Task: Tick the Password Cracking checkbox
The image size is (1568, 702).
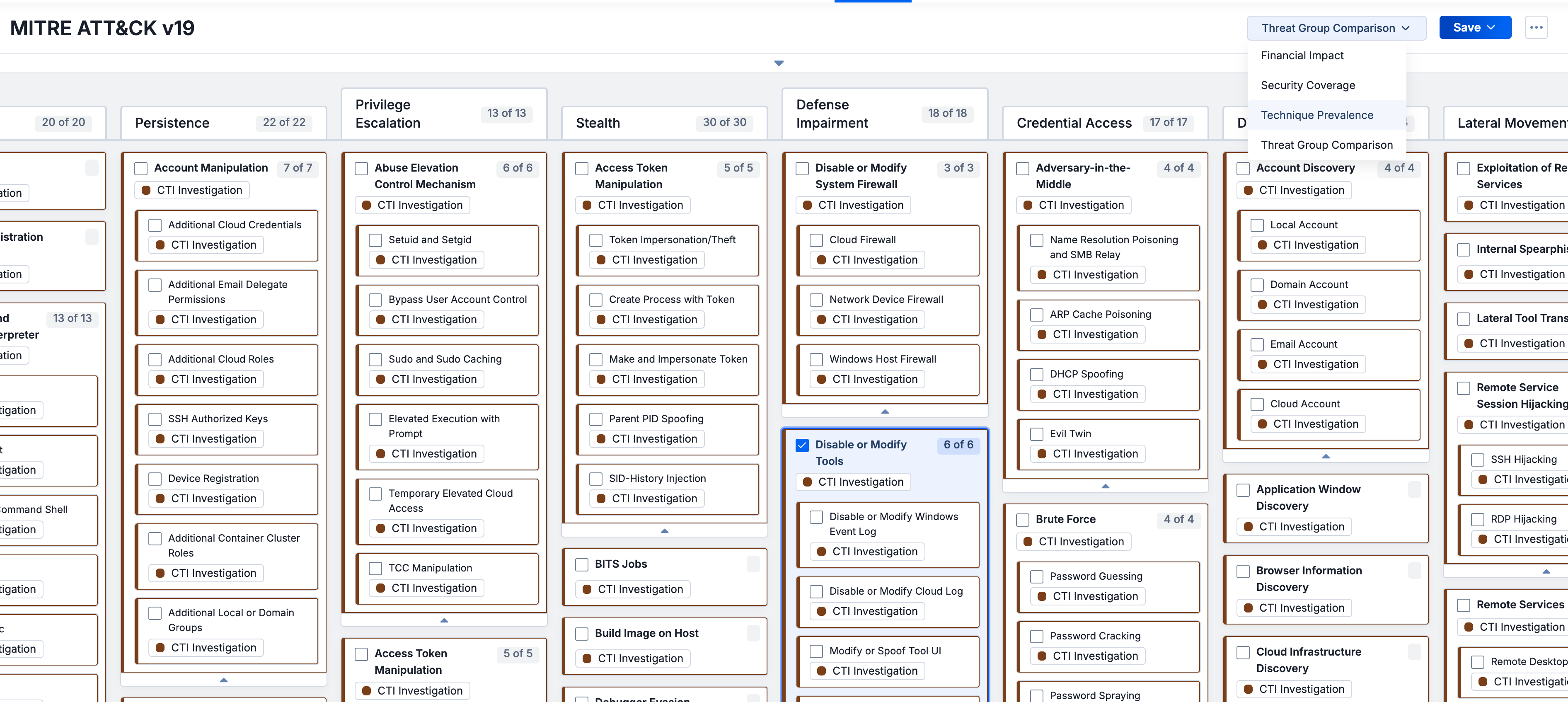Action: pos(1037,636)
